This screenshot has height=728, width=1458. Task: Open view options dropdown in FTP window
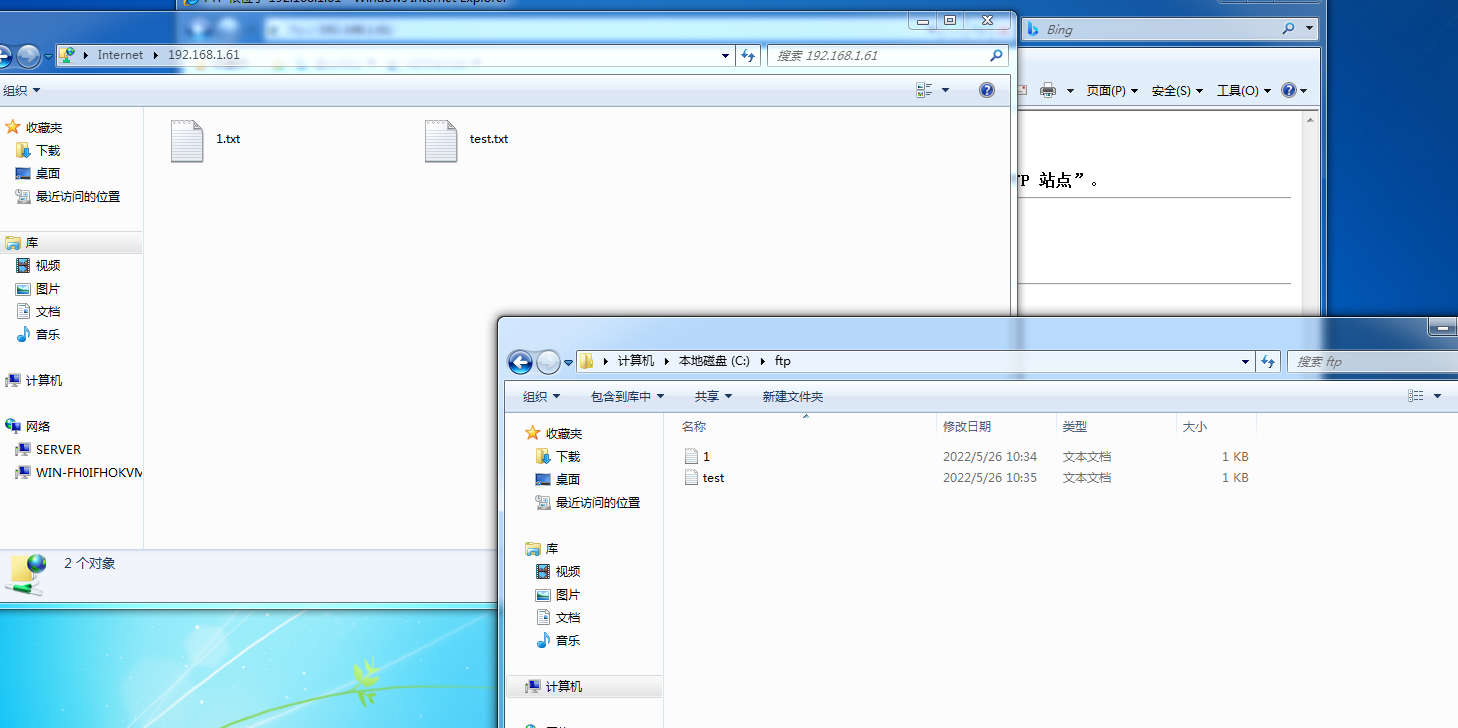click(x=946, y=90)
